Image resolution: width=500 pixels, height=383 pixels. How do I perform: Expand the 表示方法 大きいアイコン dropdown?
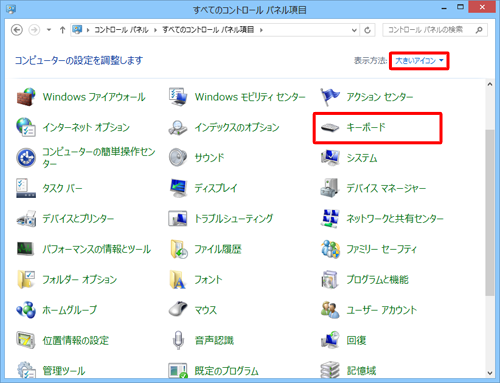419,61
